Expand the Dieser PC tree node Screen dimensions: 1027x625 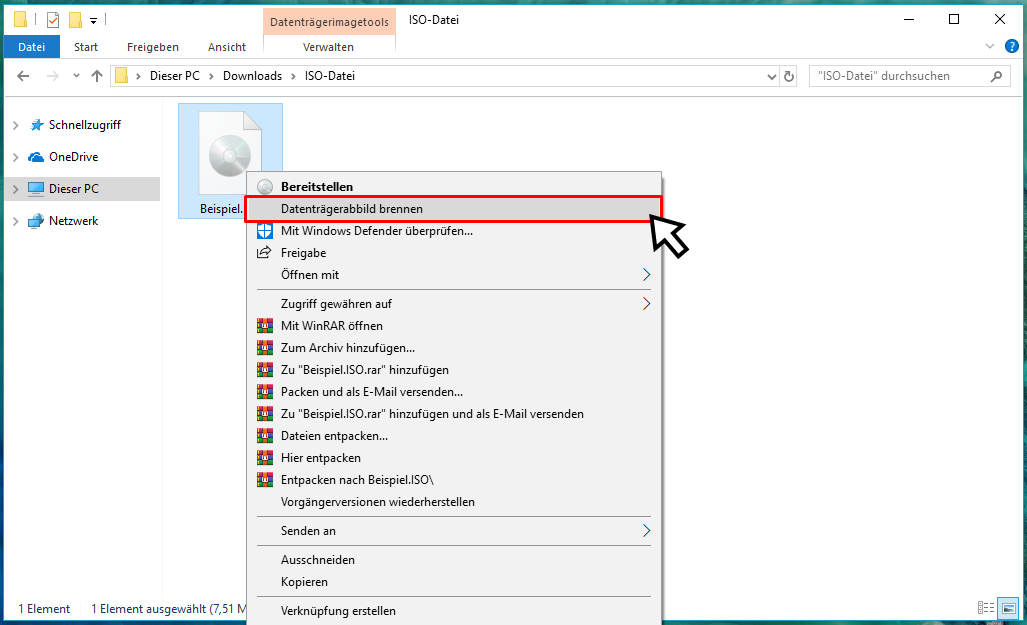(x=16, y=189)
